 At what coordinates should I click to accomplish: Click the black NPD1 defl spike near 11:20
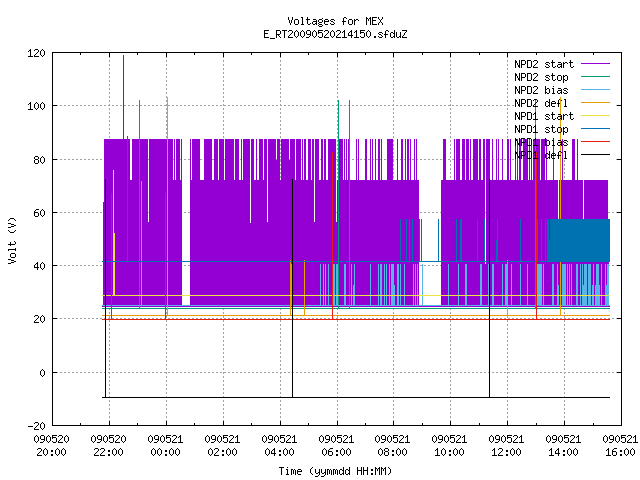point(489,288)
